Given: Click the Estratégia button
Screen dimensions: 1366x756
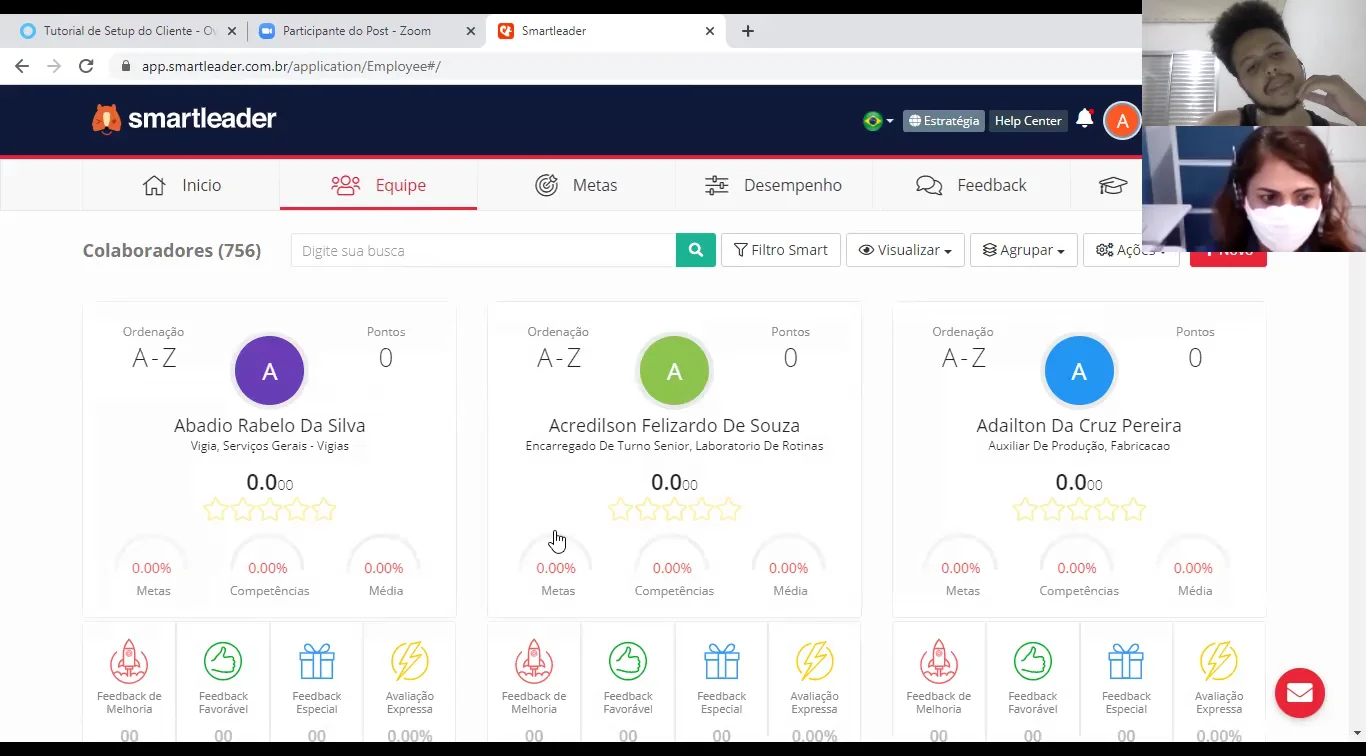Looking at the screenshot, I should click(x=944, y=121).
